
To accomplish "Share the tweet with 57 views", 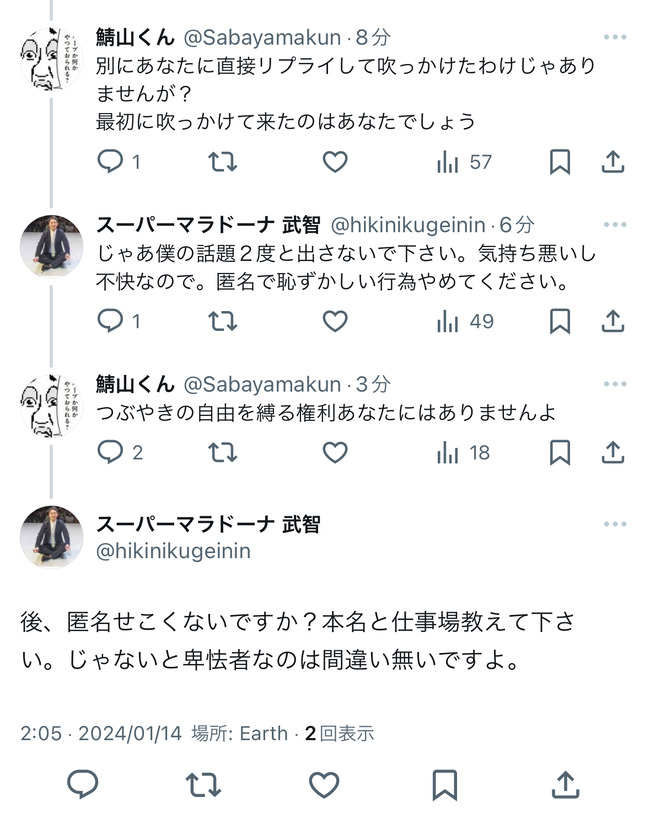I will [x=613, y=162].
